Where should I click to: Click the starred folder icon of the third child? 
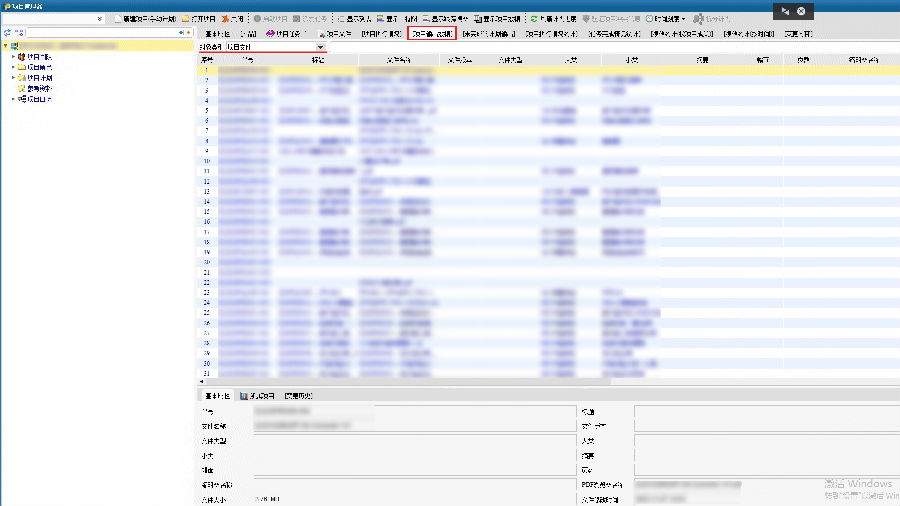[22, 77]
